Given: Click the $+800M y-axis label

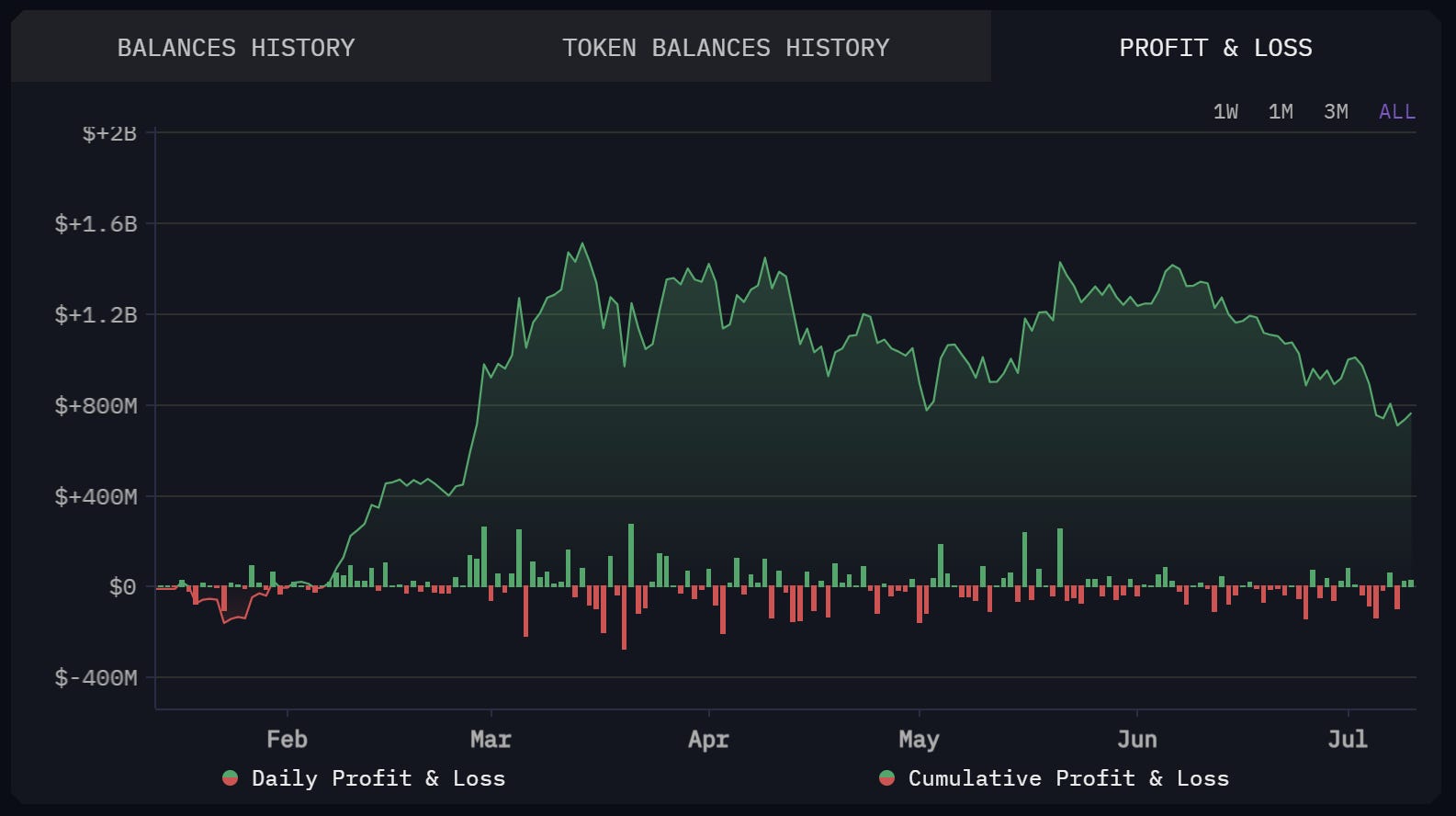Looking at the screenshot, I should (x=96, y=405).
